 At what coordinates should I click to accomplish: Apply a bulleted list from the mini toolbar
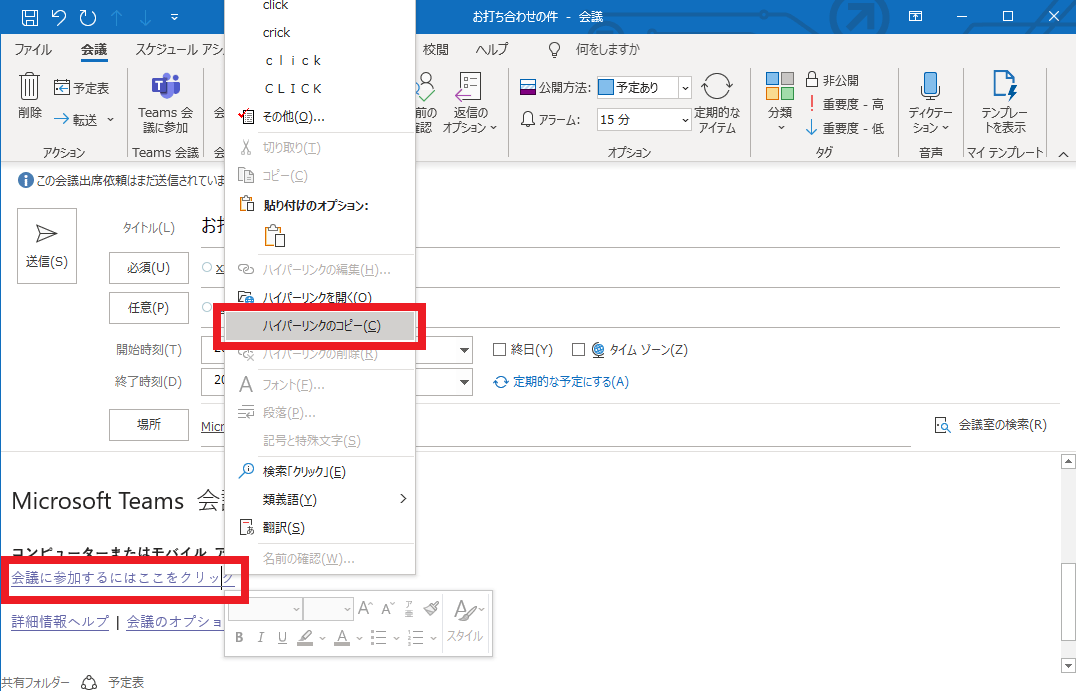pyautogui.click(x=378, y=638)
